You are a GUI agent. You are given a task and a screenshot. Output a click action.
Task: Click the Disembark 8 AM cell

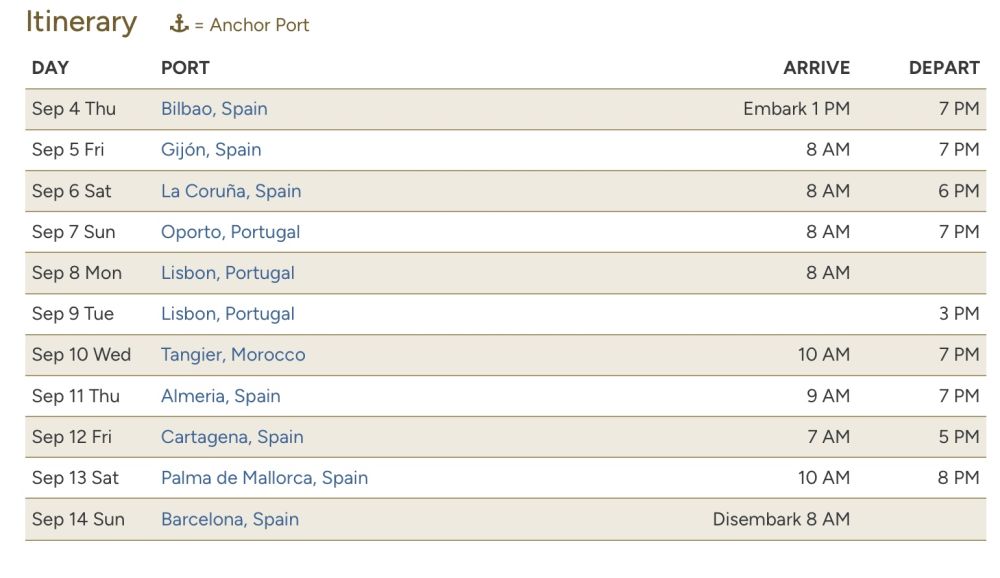click(x=781, y=519)
